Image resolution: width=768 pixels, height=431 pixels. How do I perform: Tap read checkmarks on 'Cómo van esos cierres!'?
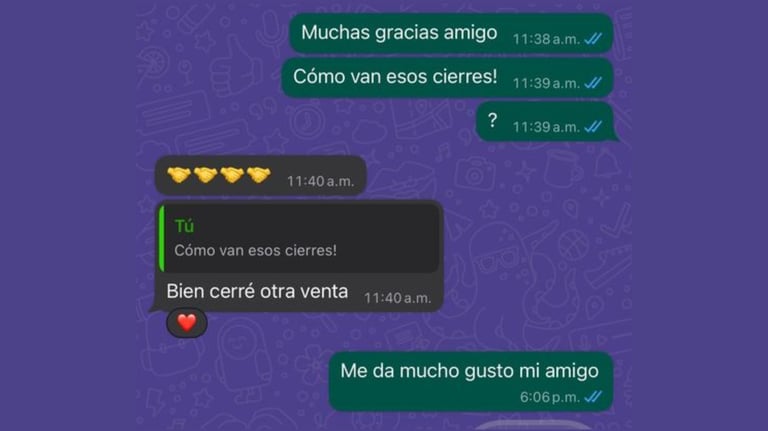(x=593, y=82)
